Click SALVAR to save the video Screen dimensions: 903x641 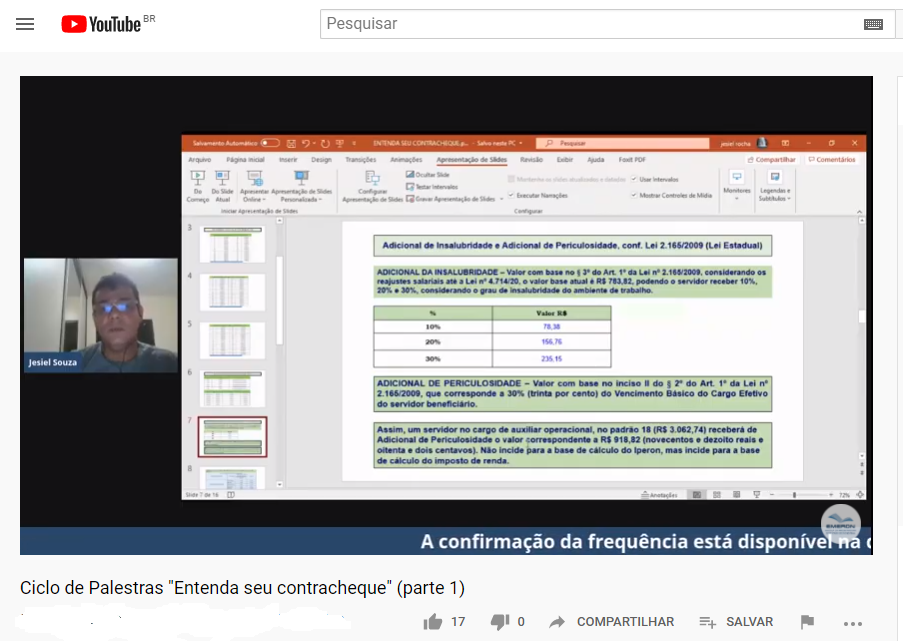pyautogui.click(x=736, y=622)
